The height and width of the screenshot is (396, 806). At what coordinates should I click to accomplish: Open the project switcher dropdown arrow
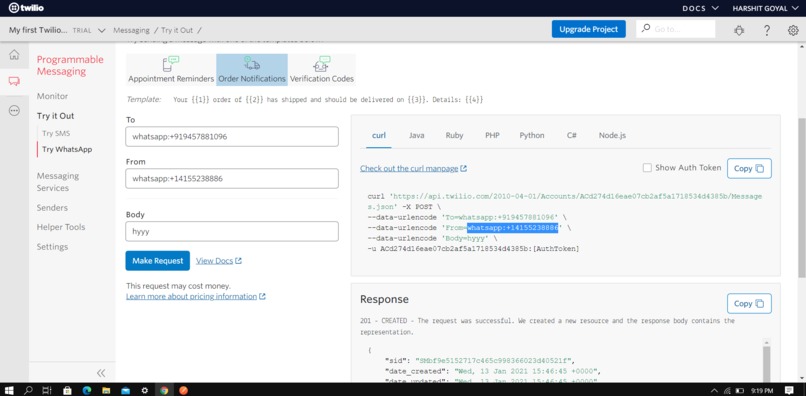[x=101, y=30]
